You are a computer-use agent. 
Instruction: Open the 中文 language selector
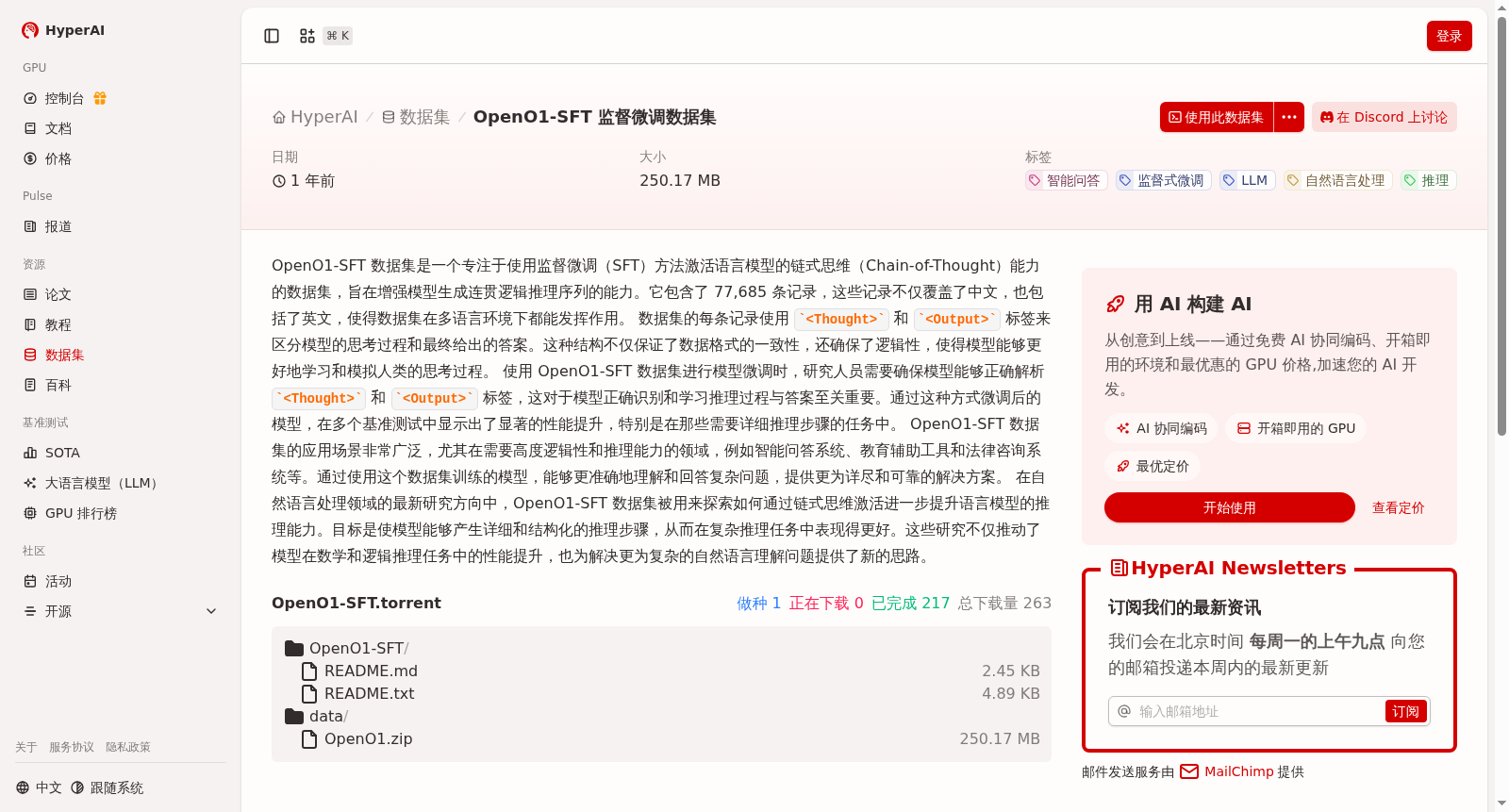tap(39, 787)
